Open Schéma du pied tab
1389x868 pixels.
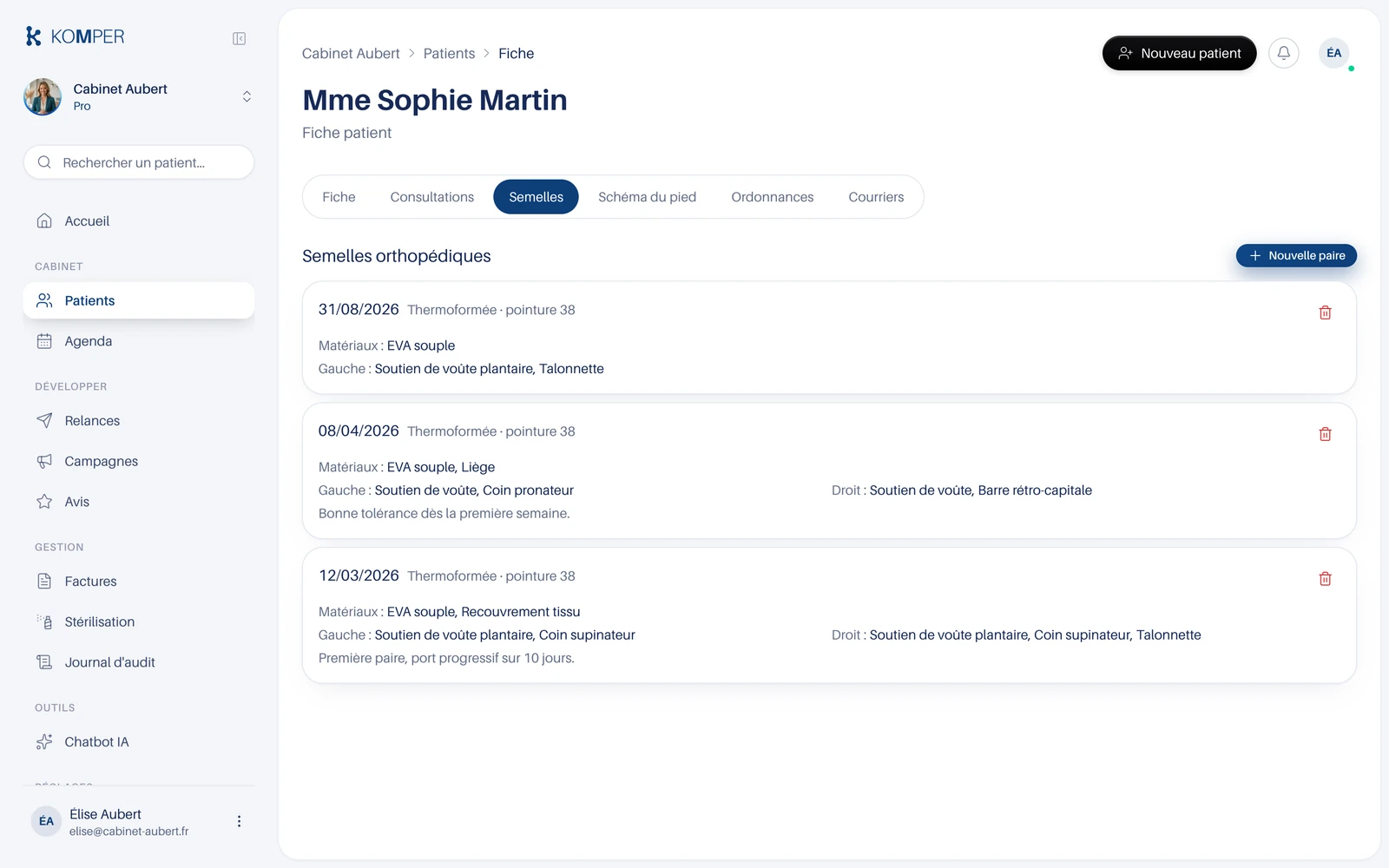[x=647, y=197]
